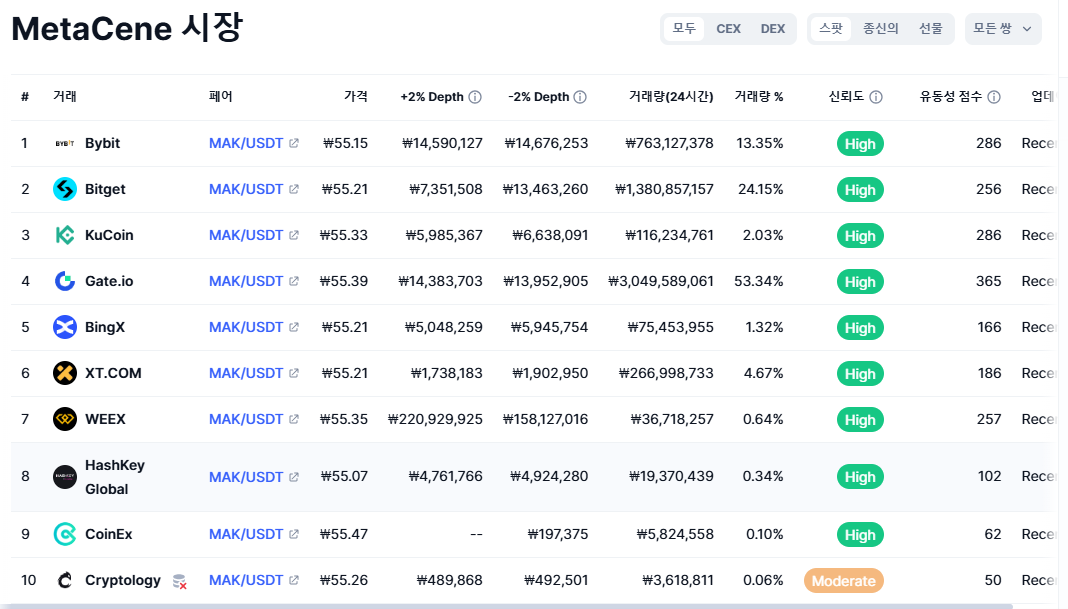1068x609 pixels.
Task: Click the High badge in Gate.io row
Action: (860, 282)
